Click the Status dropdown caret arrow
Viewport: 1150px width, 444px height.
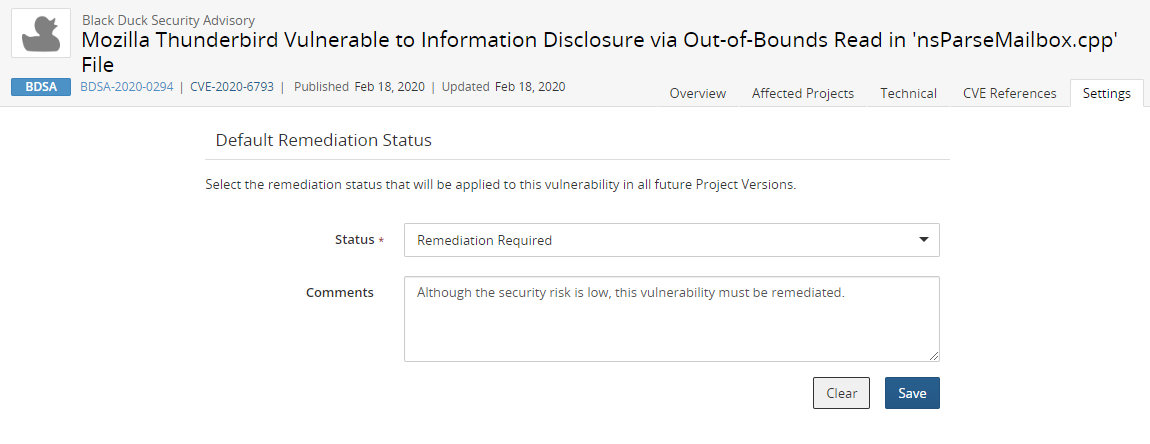tap(923, 240)
